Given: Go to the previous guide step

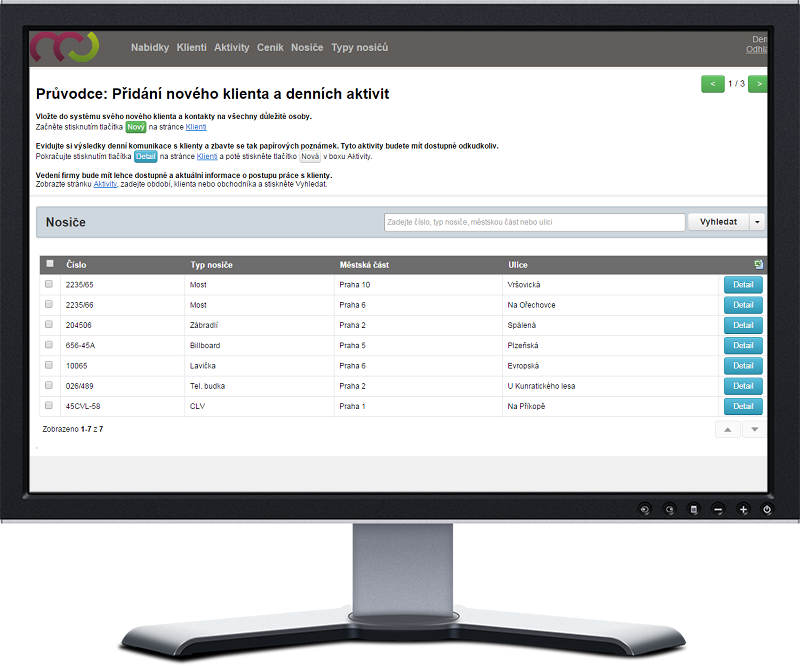Looking at the screenshot, I should click(x=713, y=84).
